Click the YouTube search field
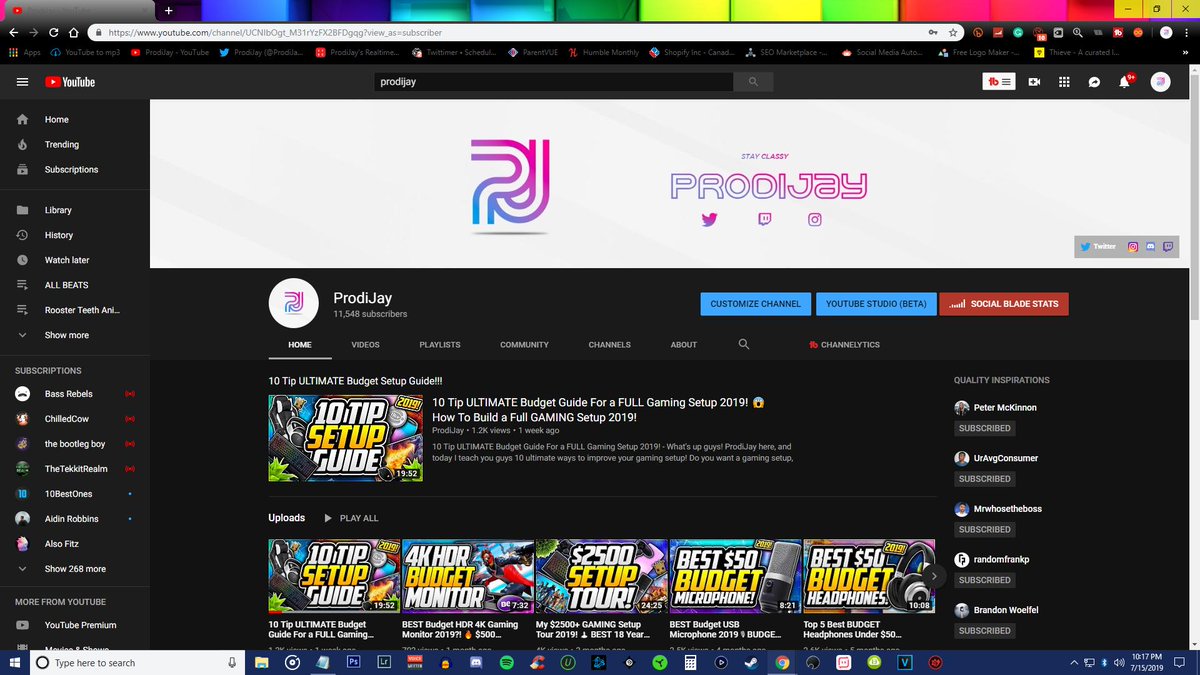Image resolution: width=1200 pixels, height=675 pixels. [x=553, y=82]
